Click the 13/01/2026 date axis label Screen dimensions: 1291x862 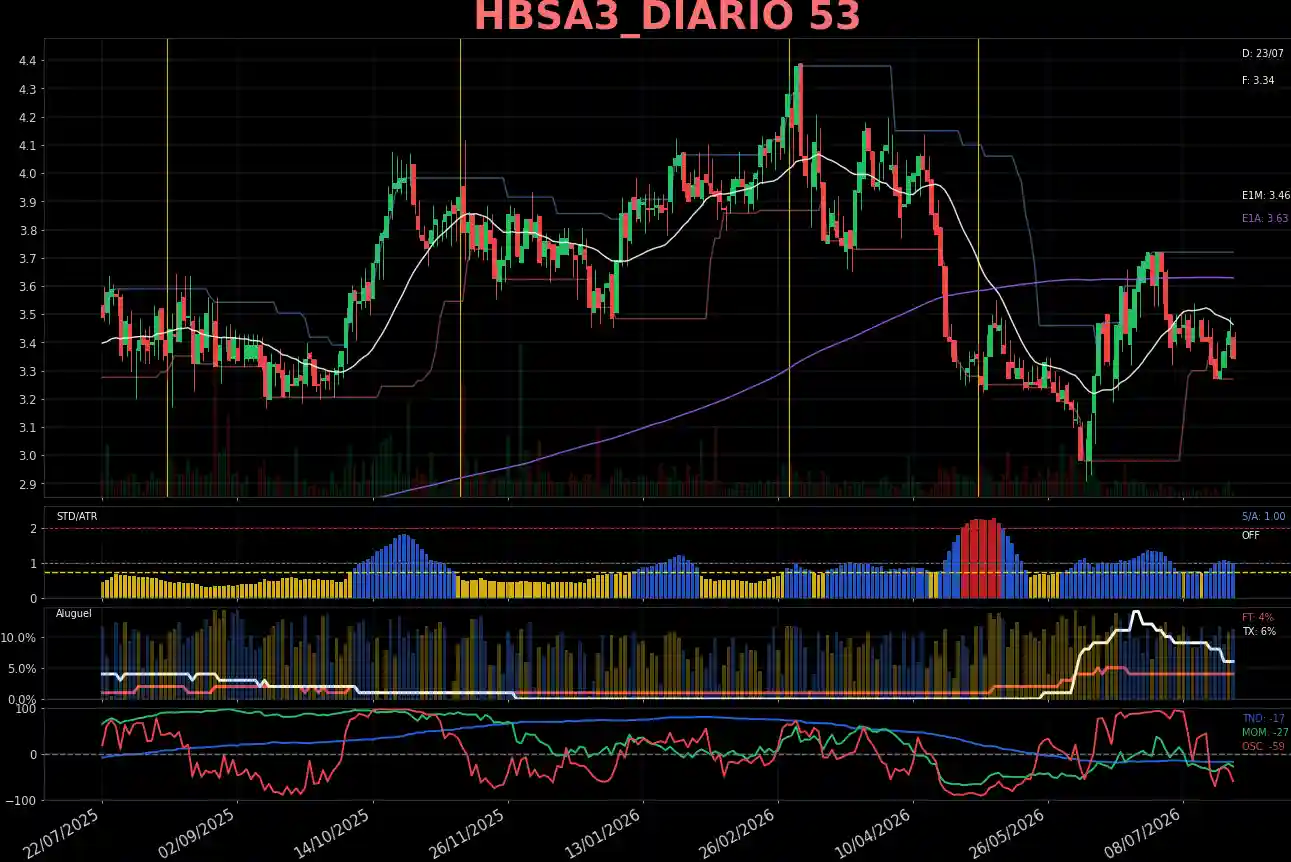pos(604,834)
